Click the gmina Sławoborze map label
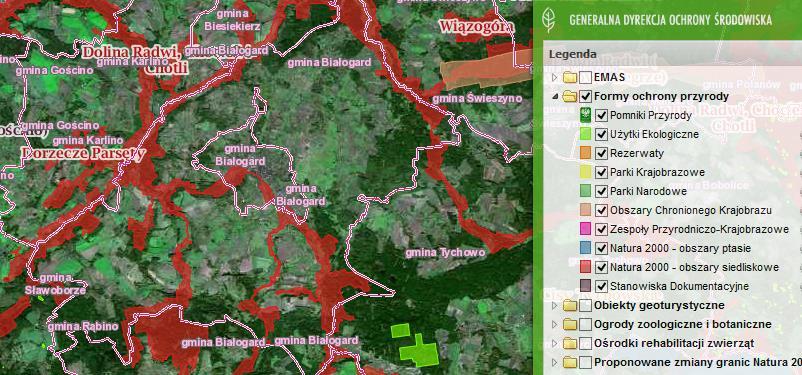The height and width of the screenshot is (375, 802). click(55, 284)
